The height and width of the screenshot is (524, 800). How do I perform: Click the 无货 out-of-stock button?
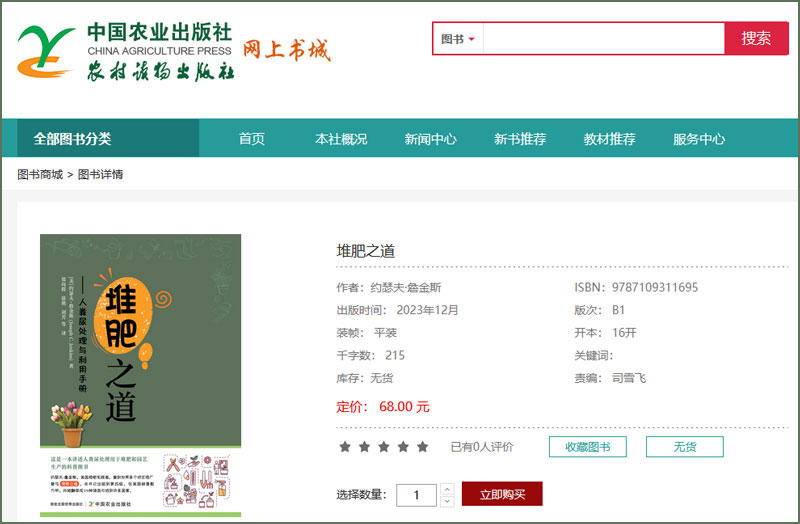pyautogui.click(x=685, y=447)
